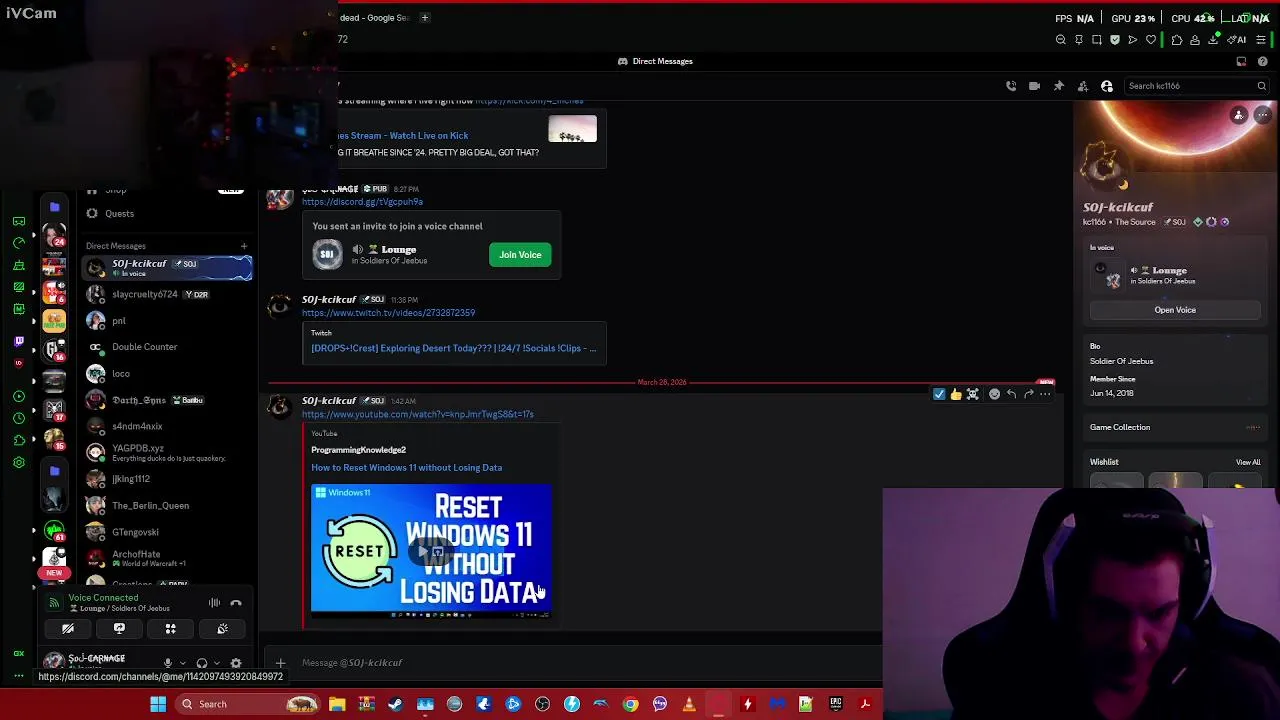
Task: Open browser easy setup sliders icon
Action: click(x=1261, y=40)
